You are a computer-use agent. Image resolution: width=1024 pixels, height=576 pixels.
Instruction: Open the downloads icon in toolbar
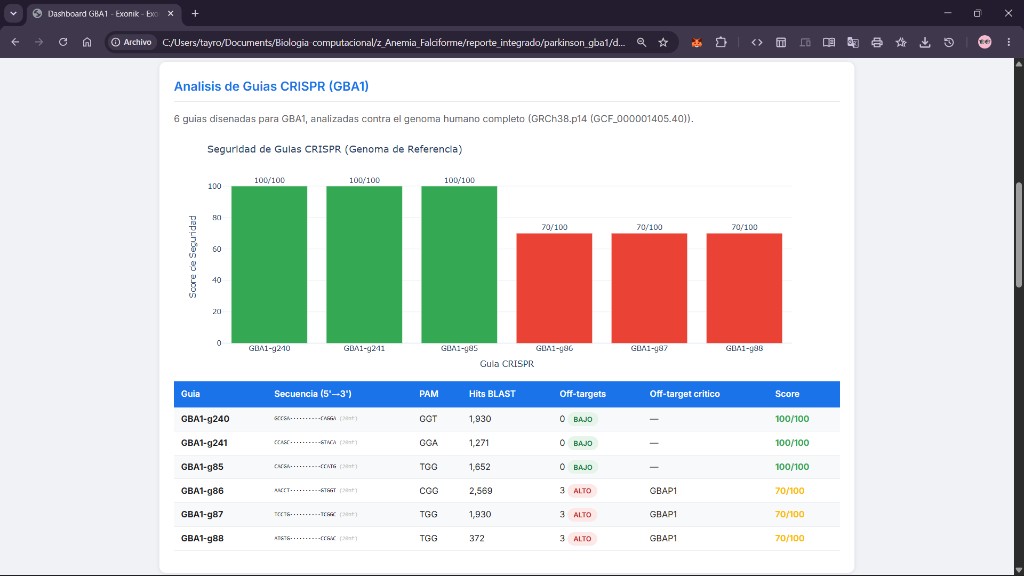[925, 42]
